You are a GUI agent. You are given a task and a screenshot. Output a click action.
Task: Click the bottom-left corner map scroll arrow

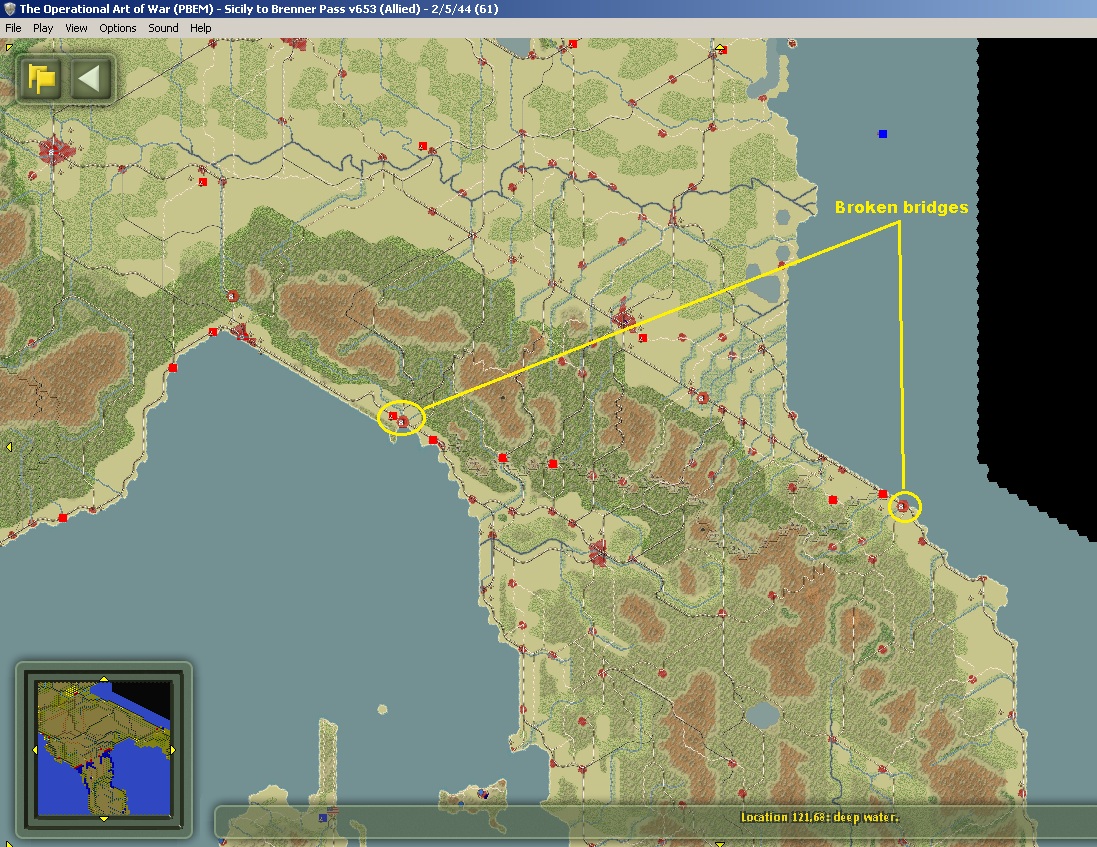click(8, 843)
